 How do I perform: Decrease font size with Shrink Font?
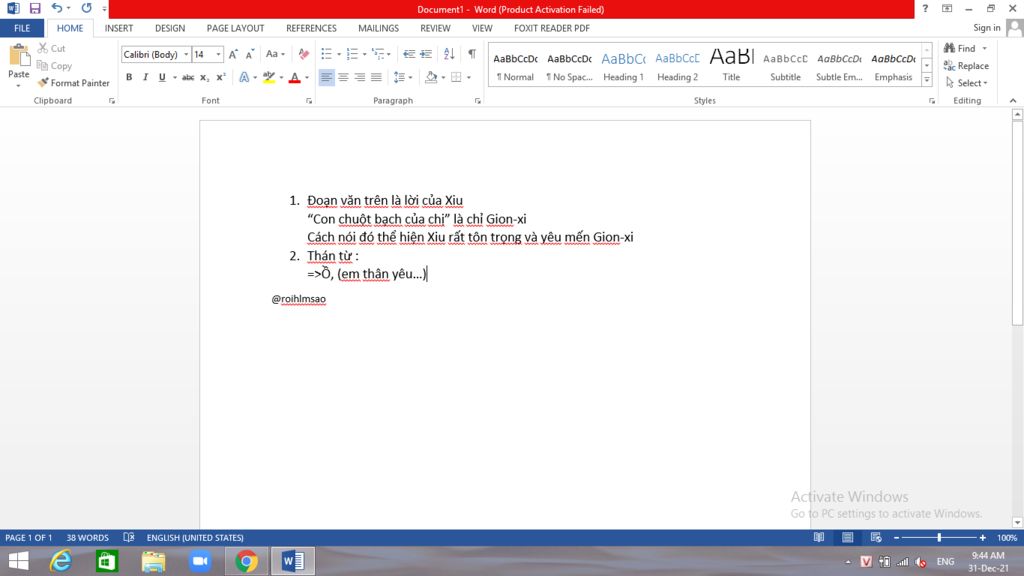(x=249, y=54)
